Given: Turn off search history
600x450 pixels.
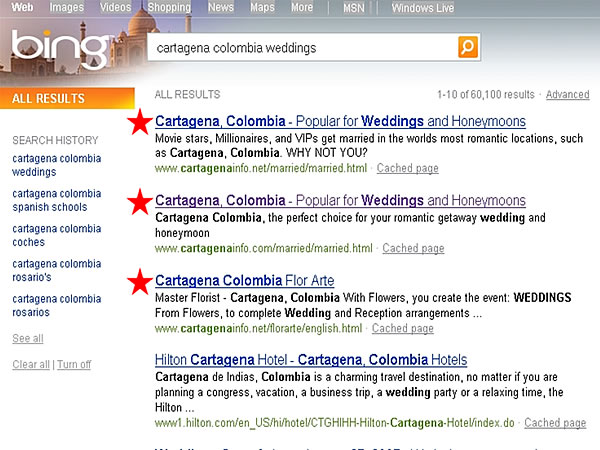Looking at the screenshot, I should (x=74, y=364).
